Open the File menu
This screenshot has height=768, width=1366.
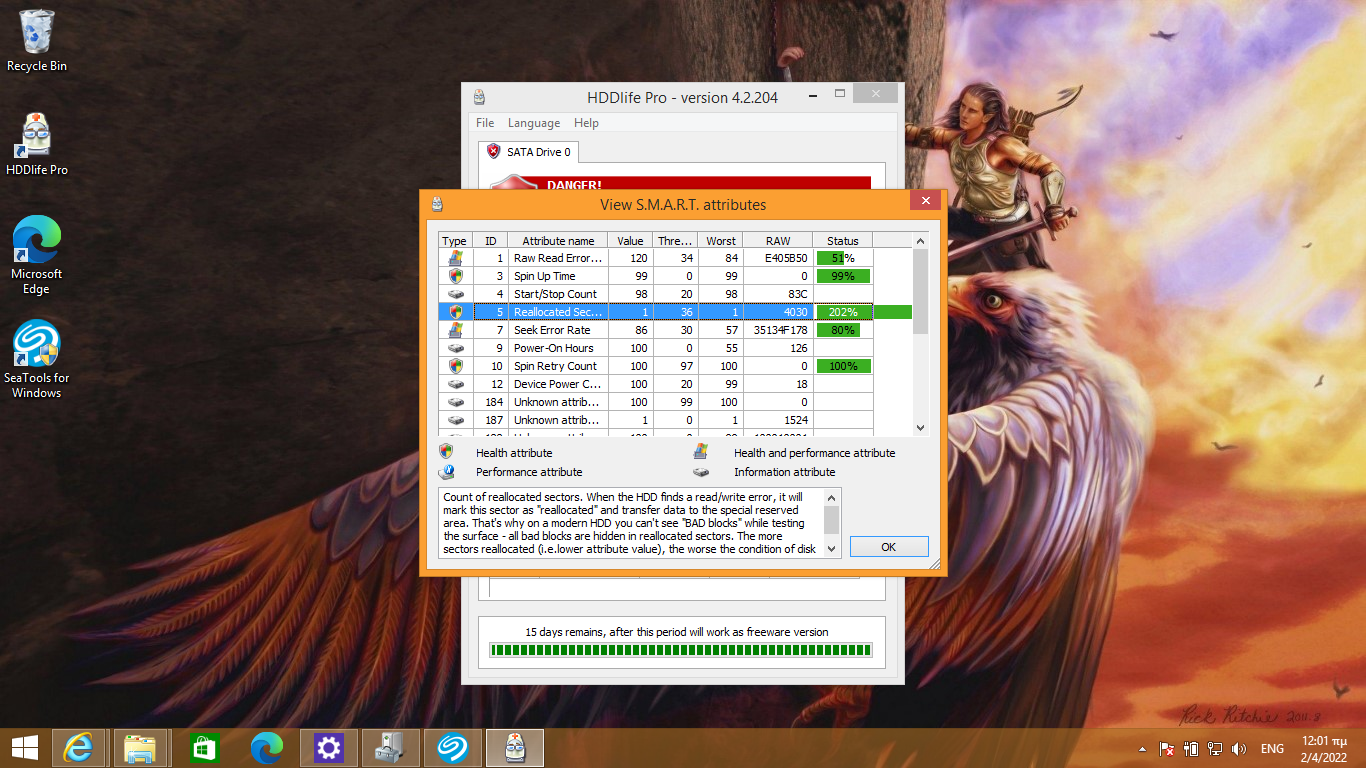point(485,123)
